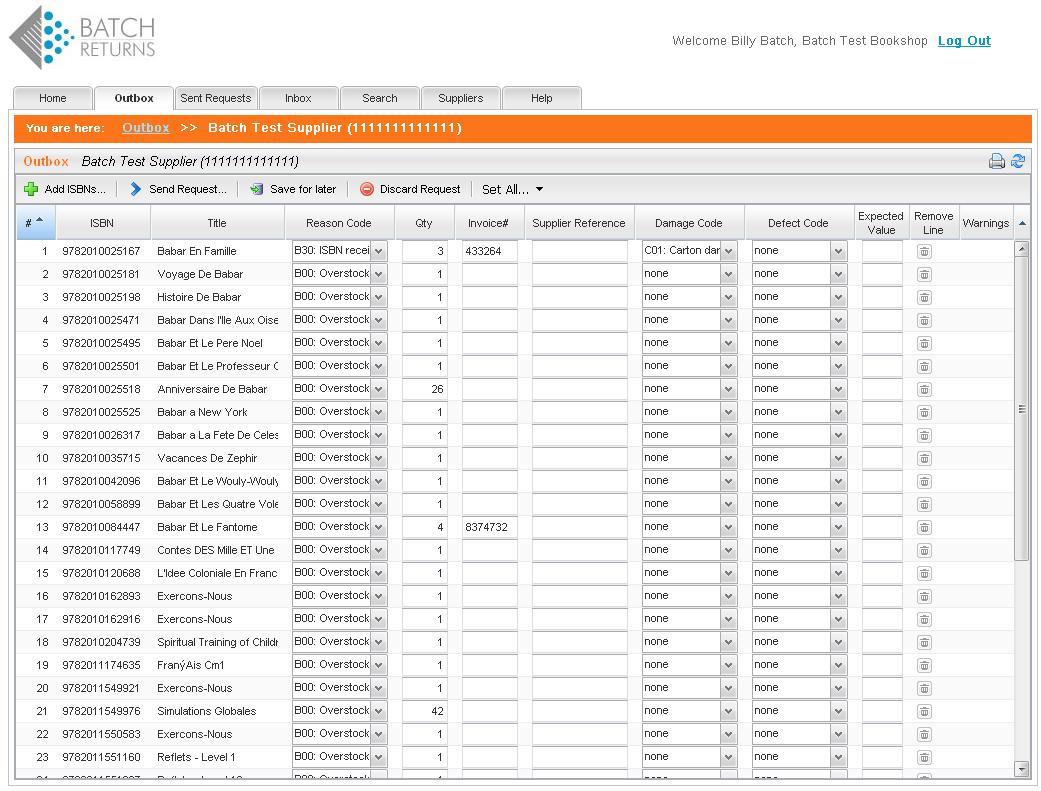This screenshot has width=1041, height=791.
Task: Open the Help tab
Action: 542,98
